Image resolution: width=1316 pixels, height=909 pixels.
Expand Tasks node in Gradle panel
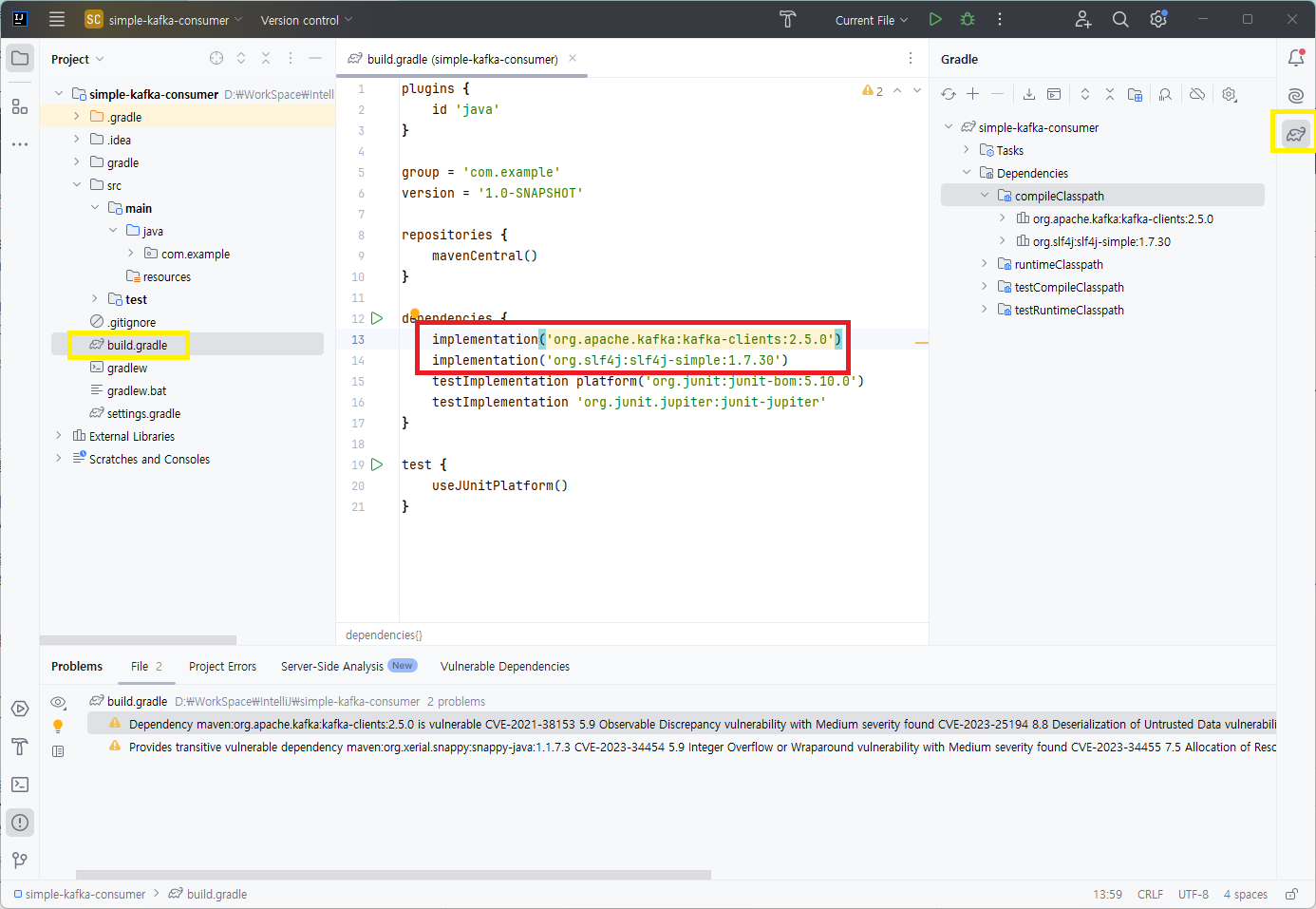pos(967,149)
